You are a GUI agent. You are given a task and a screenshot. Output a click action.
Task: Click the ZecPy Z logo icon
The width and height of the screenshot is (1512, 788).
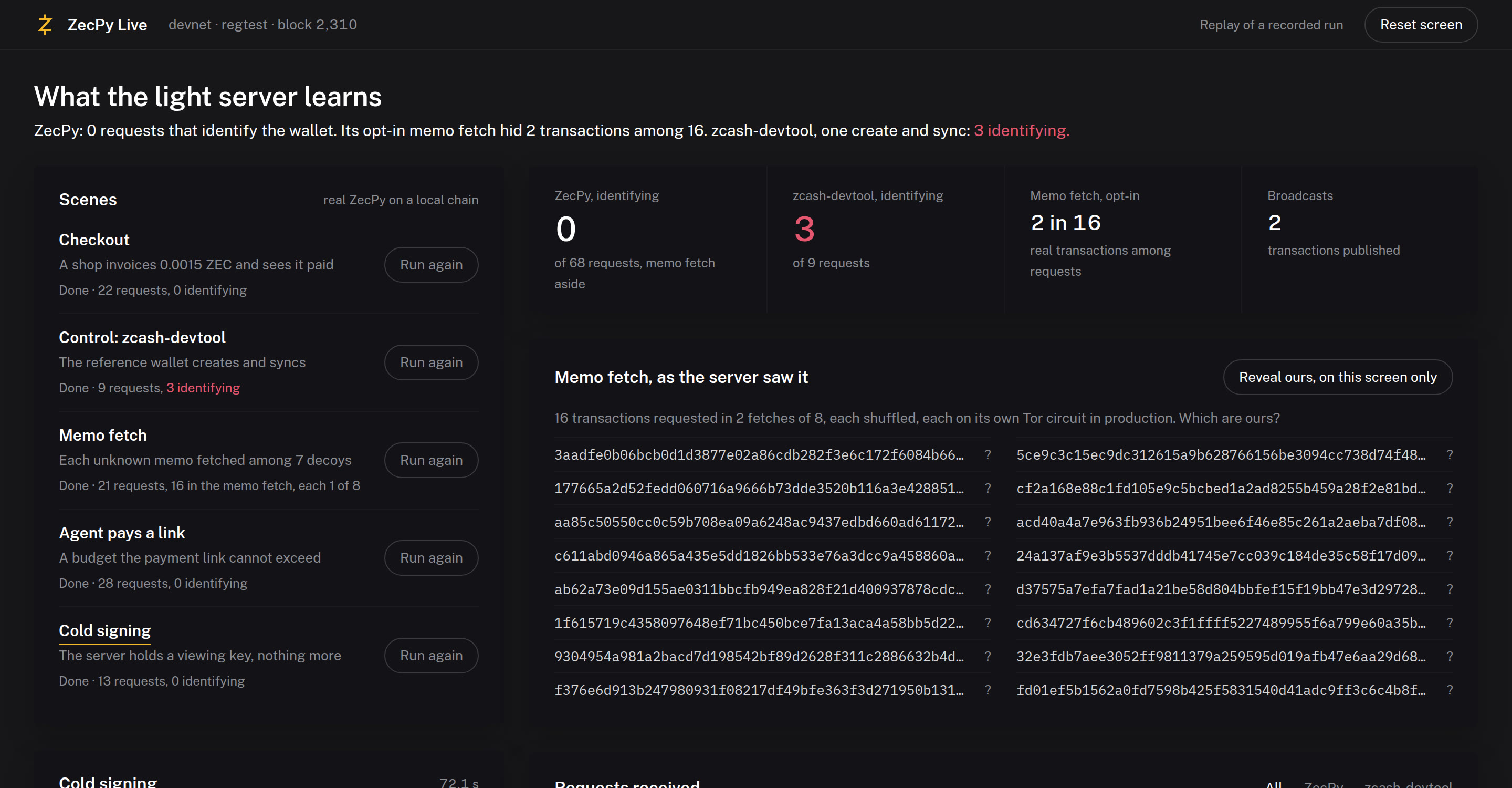click(45, 25)
